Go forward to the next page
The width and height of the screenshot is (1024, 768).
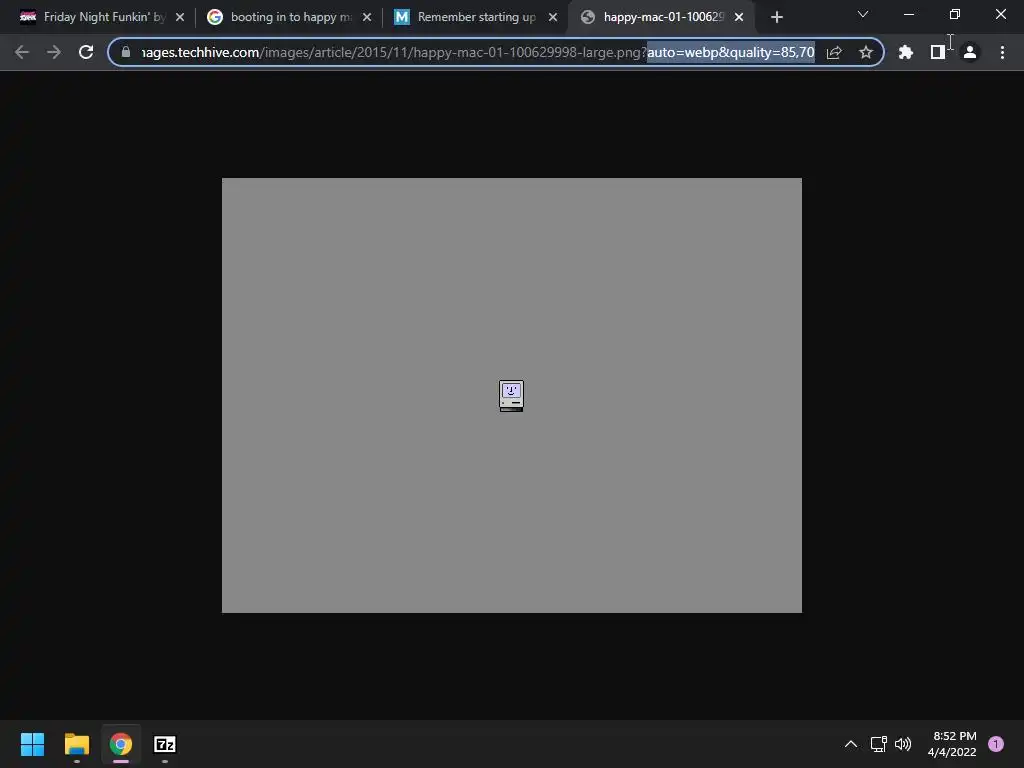(54, 52)
